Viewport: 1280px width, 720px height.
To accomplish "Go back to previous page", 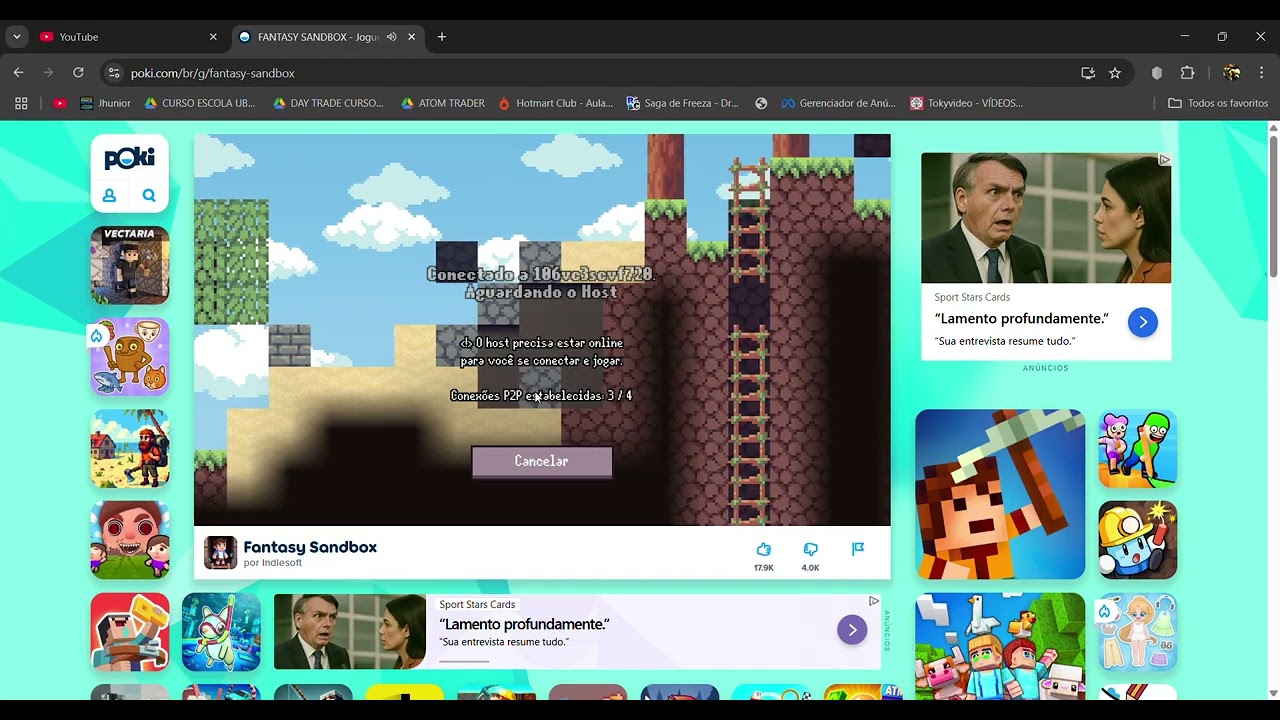I will tap(18, 73).
